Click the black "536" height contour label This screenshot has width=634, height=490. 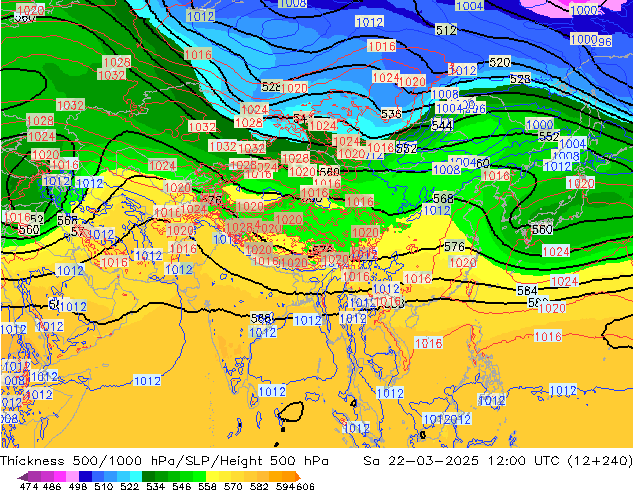[391, 114]
